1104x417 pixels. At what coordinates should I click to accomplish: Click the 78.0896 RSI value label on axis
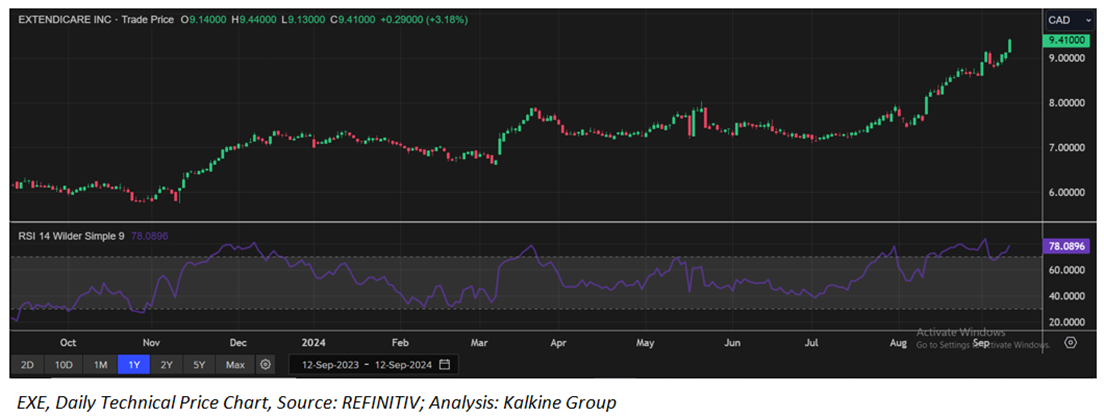1065,246
